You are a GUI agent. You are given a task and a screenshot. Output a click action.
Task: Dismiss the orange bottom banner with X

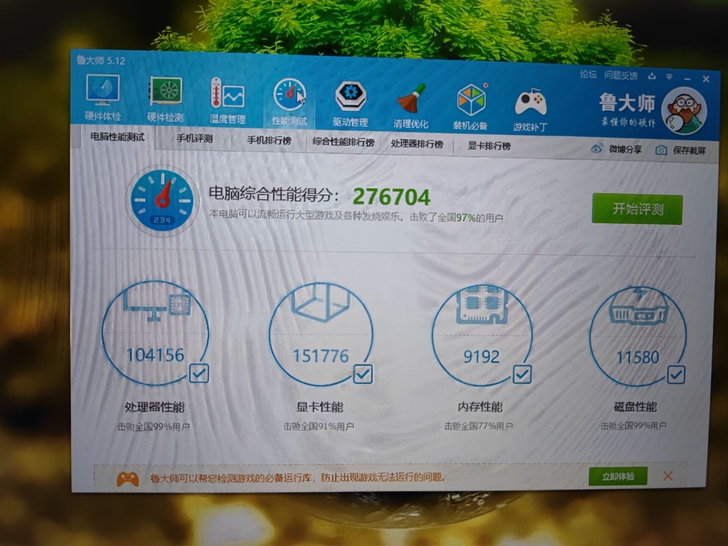coord(668,476)
